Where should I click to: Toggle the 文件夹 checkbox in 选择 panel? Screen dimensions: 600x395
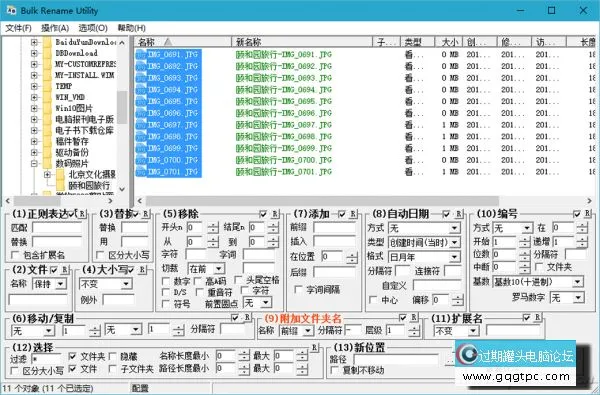[x=72, y=356]
